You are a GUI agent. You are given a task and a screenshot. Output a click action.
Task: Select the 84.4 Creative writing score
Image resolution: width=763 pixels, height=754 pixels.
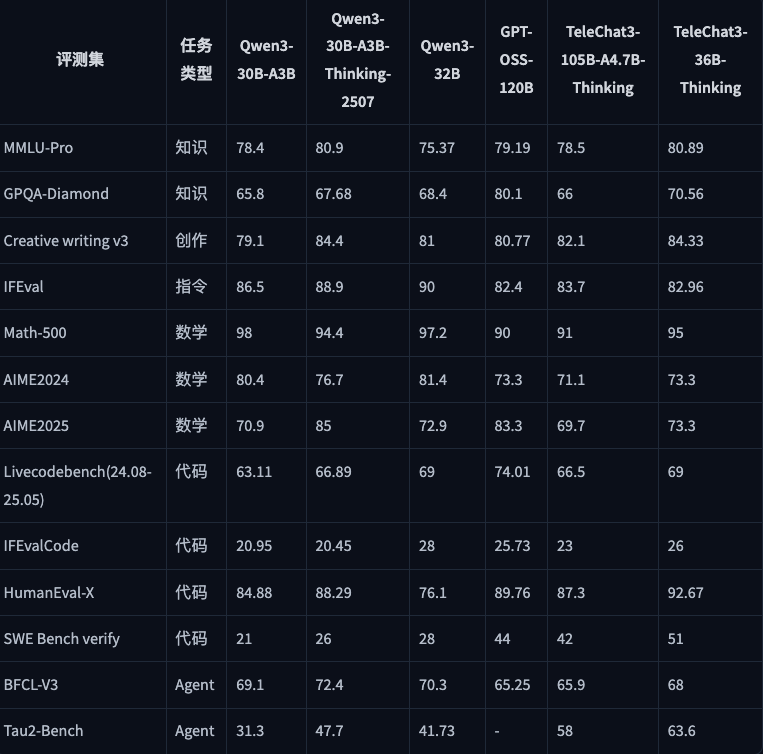(329, 241)
